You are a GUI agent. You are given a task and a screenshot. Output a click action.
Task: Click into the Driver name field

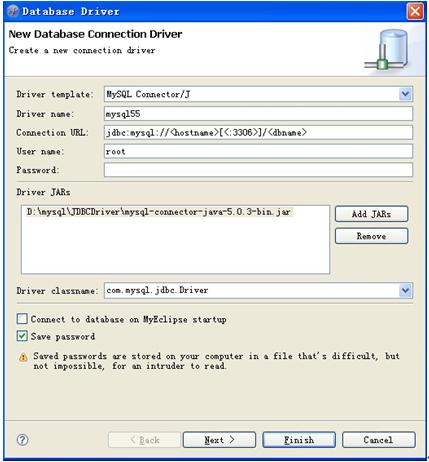click(258, 114)
